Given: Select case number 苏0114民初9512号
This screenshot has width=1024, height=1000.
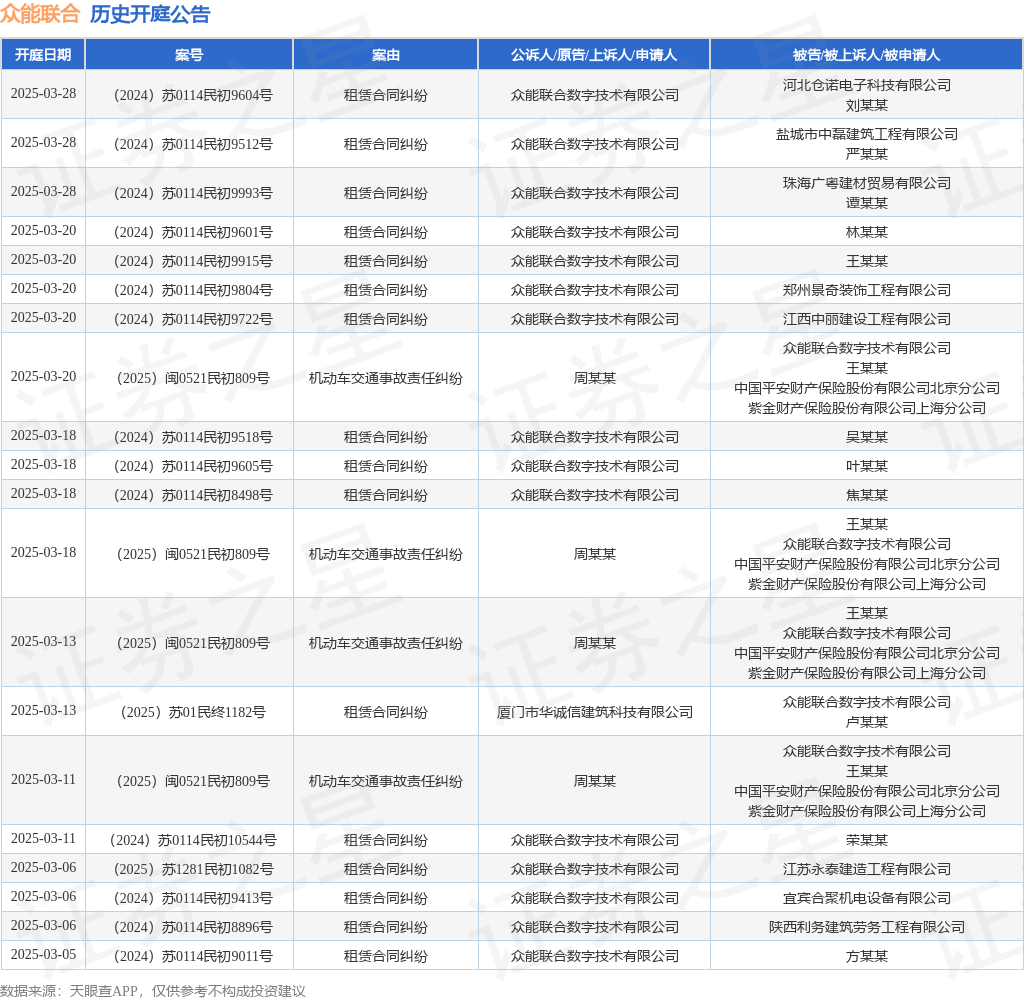Looking at the screenshot, I should click(x=193, y=144).
